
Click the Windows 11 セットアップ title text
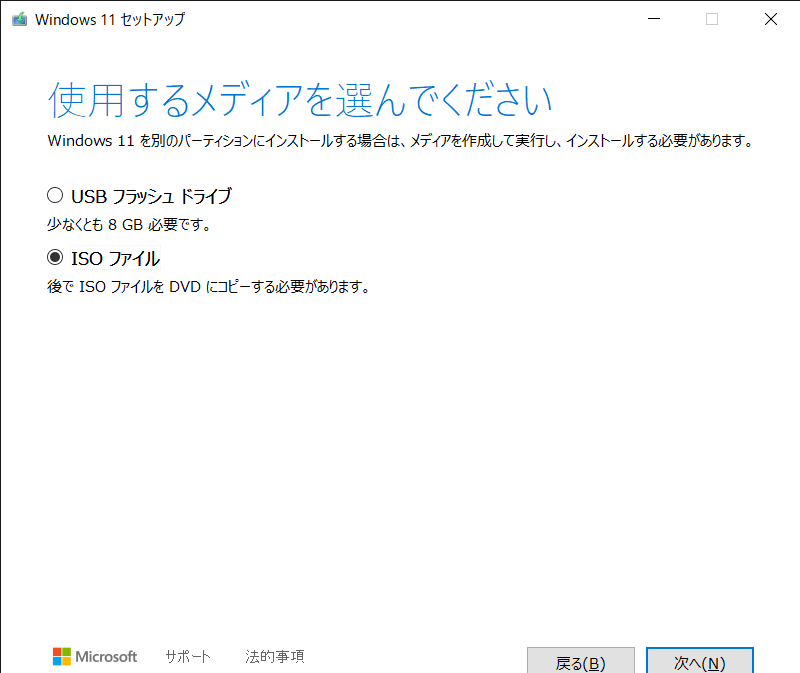click(x=110, y=19)
